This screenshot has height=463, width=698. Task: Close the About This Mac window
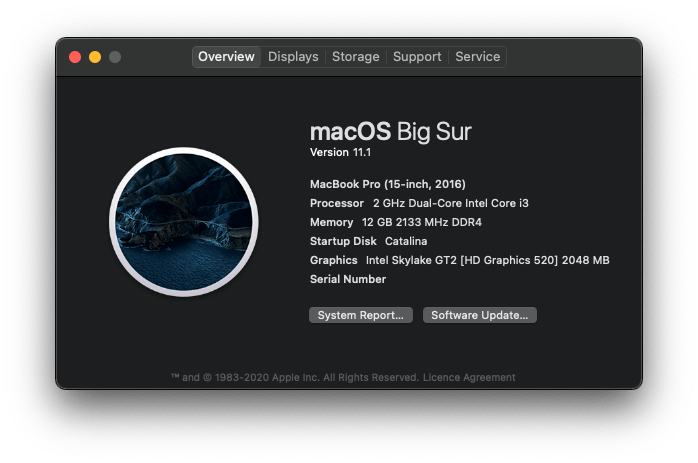pyautogui.click(x=75, y=57)
